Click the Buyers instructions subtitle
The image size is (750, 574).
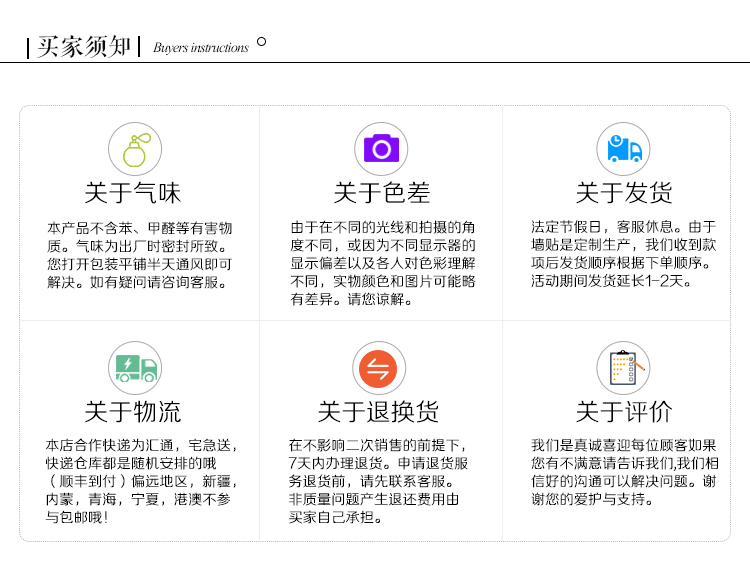pyautogui.click(x=201, y=48)
